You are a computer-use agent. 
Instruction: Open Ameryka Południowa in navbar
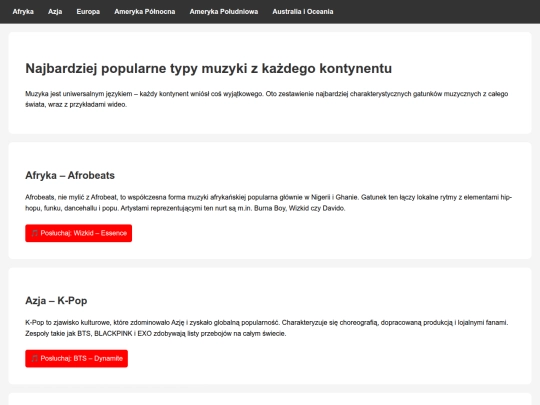pyautogui.click(x=224, y=12)
